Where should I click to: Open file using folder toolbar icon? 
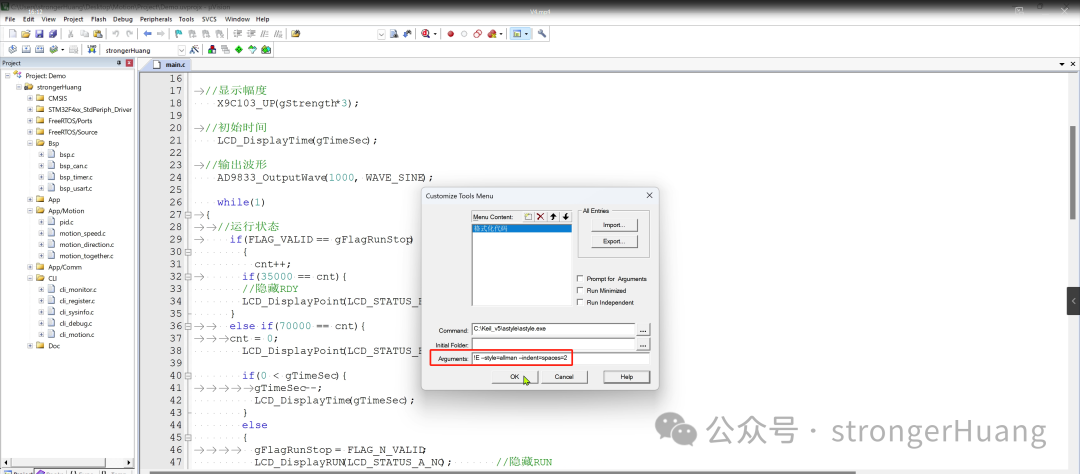(25, 34)
